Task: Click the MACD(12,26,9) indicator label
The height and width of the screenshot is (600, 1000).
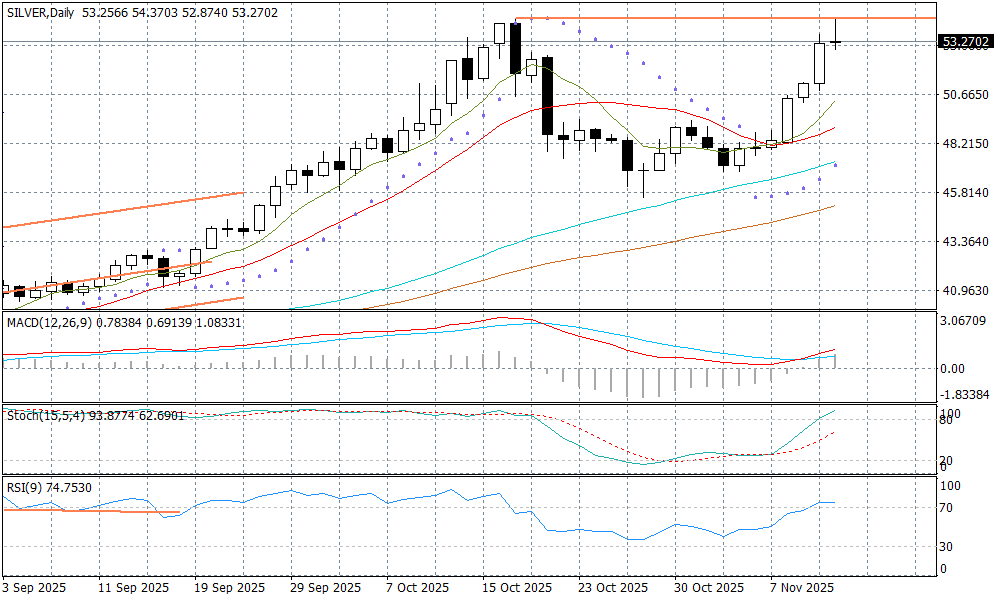Action: click(x=47, y=322)
